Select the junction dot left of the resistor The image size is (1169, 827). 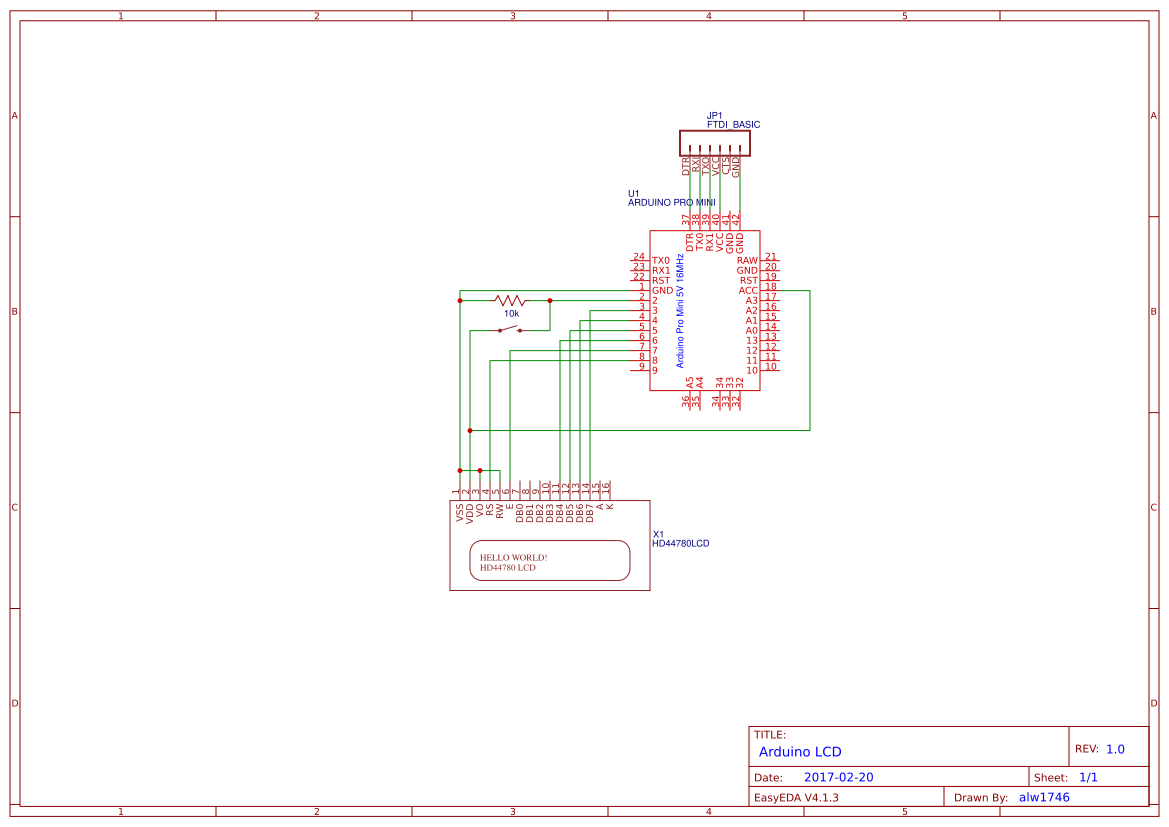click(x=459, y=298)
